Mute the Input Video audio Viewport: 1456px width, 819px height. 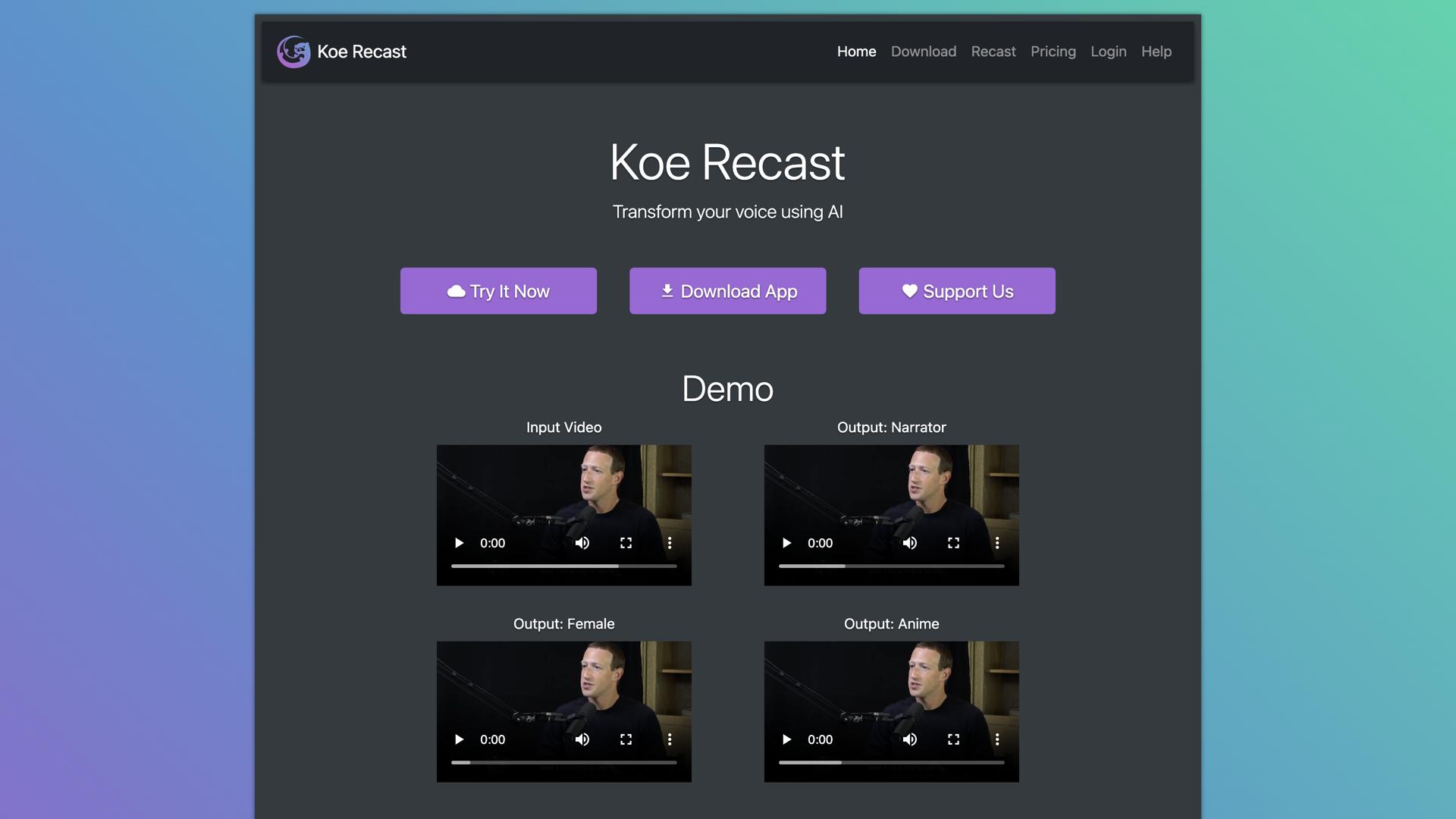(582, 542)
